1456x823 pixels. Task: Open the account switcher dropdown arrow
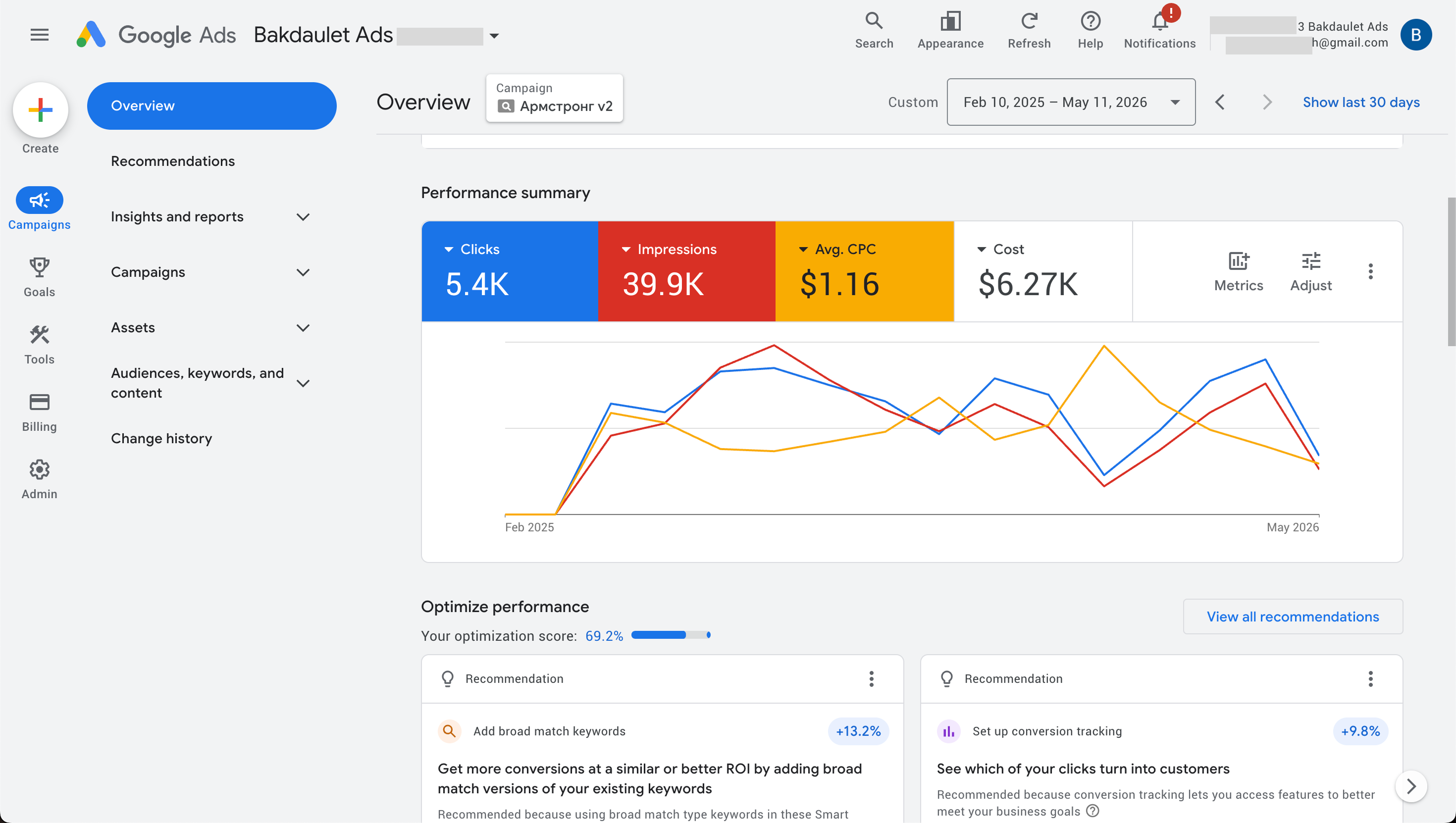[494, 36]
